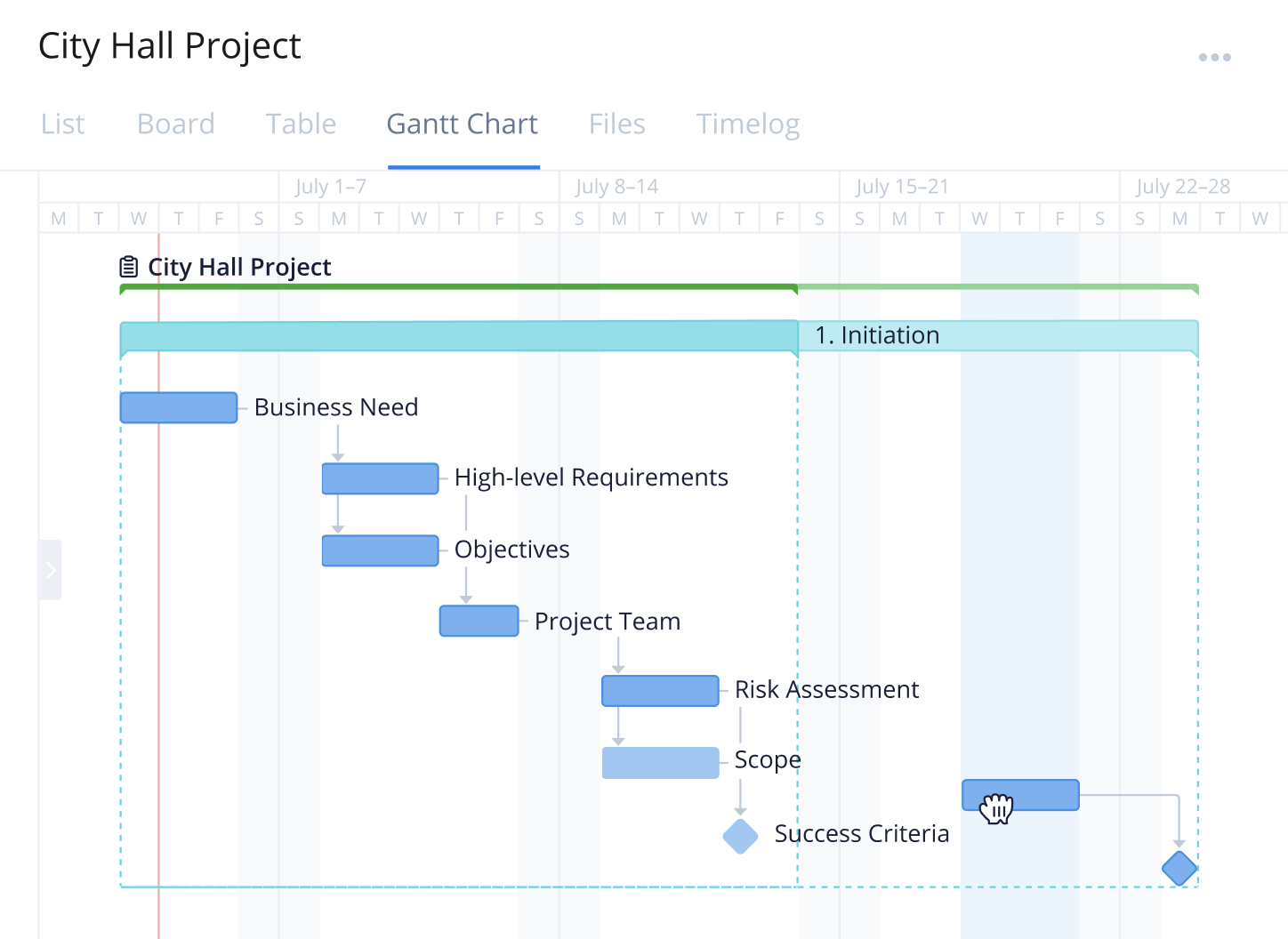Click the final milestone diamond in July 22–28
Viewport: 1288px width, 939px height.
(x=1179, y=869)
